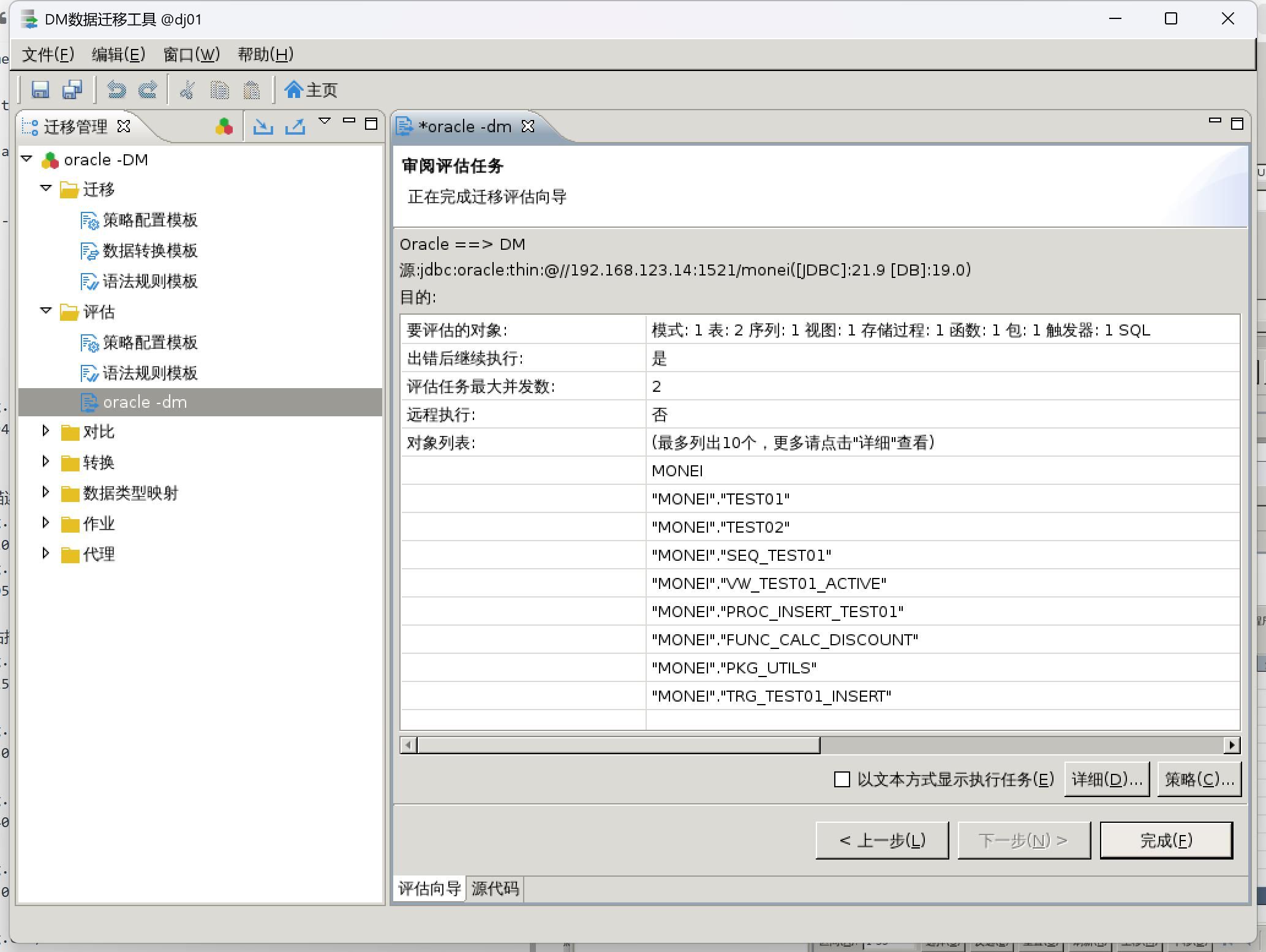Click the export icon in migration panel

pos(295,127)
